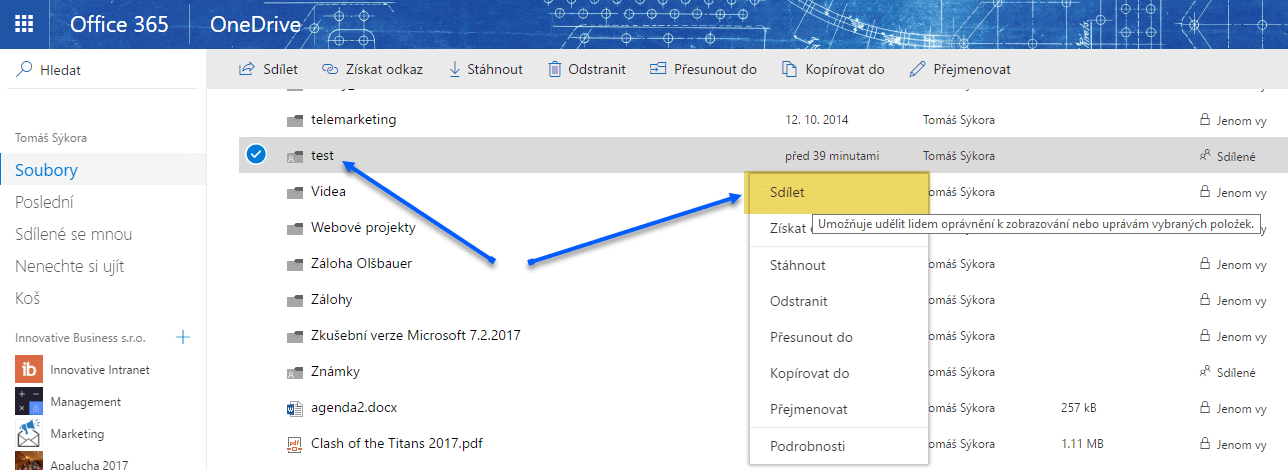Viewport: 1288px width, 470px height.
Task: Choose Přesunout do in the context menu
Action: pyautogui.click(x=838, y=337)
